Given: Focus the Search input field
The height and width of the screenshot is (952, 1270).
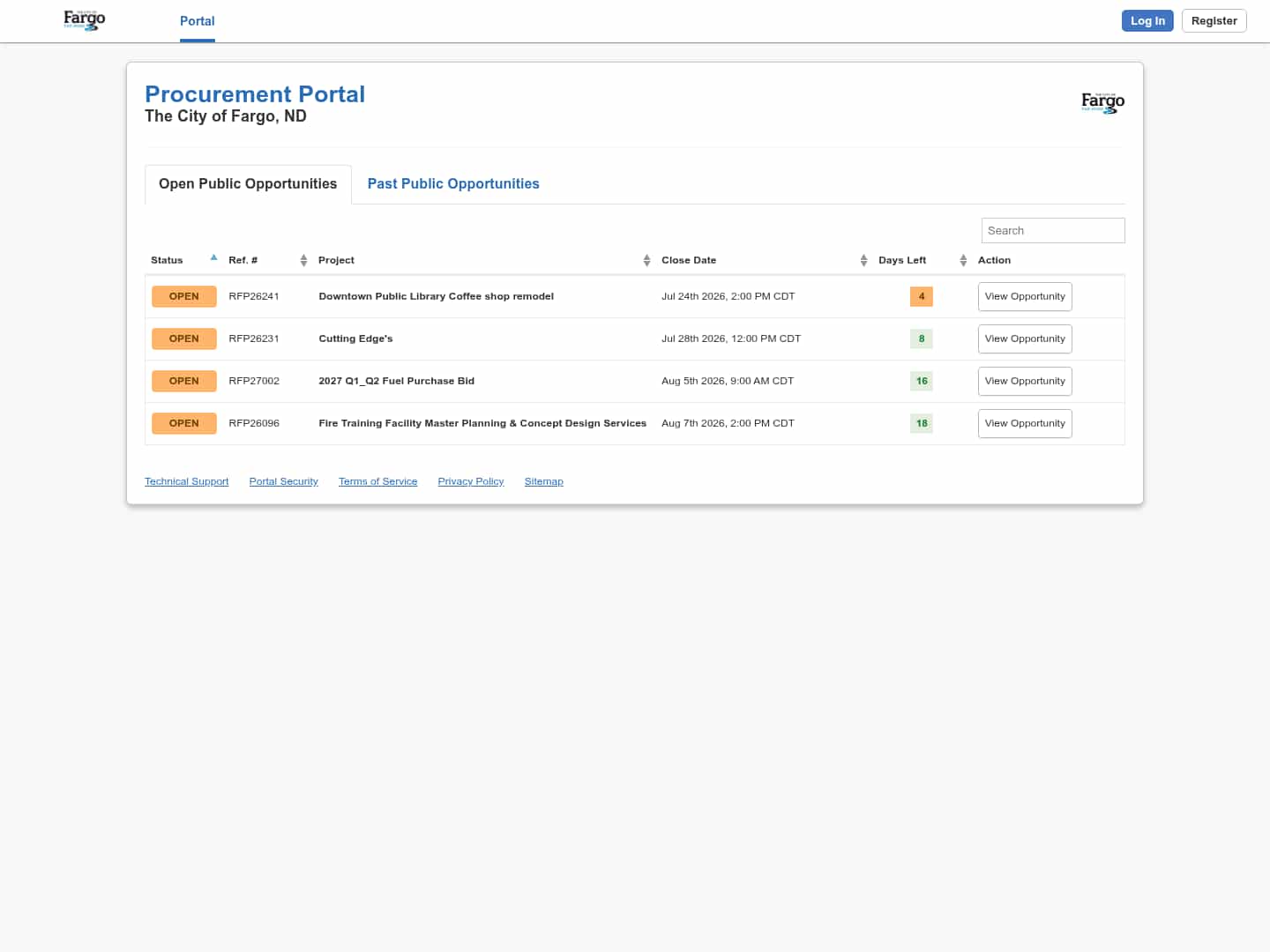Looking at the screenshot, I should click(x=1053, y=230).
